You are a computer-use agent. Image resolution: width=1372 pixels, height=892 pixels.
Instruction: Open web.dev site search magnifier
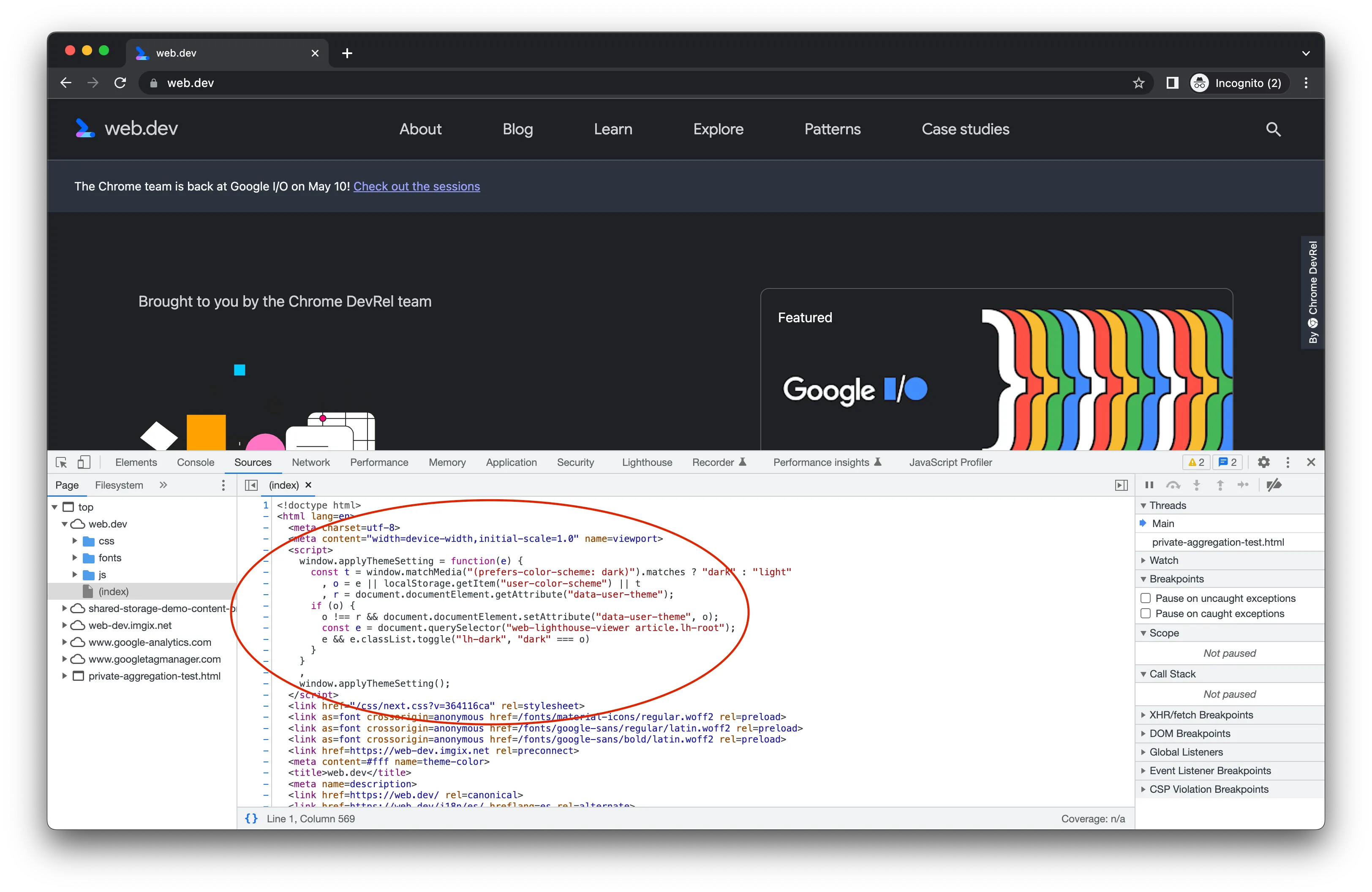click(1274, 129)
